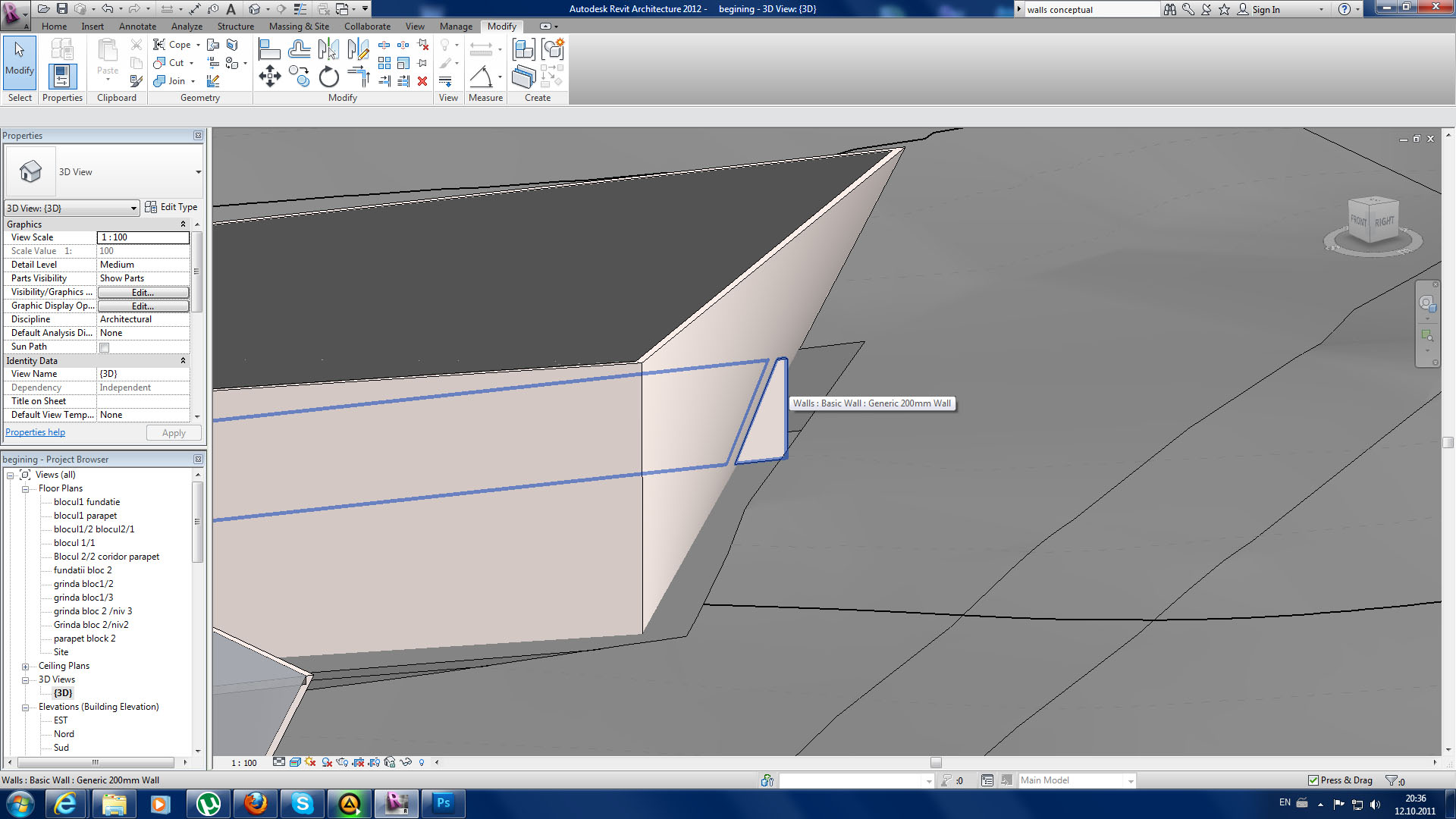The height and width of the screenshot is (819, 1456).
Task: Switch to the Annotate ribbon tab
Action: point(137,27)
